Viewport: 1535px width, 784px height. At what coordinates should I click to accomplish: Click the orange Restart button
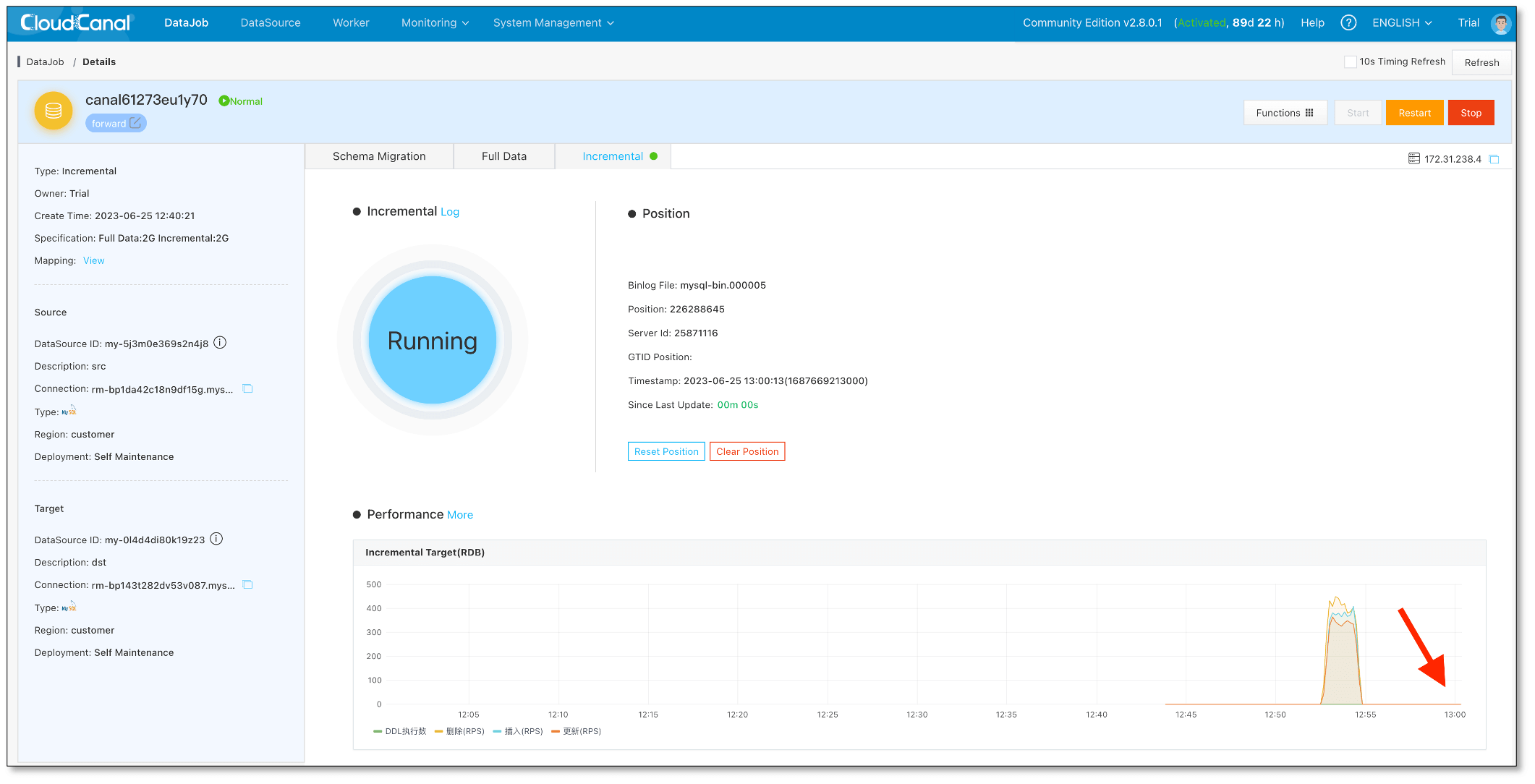[x=1413, y=113]
